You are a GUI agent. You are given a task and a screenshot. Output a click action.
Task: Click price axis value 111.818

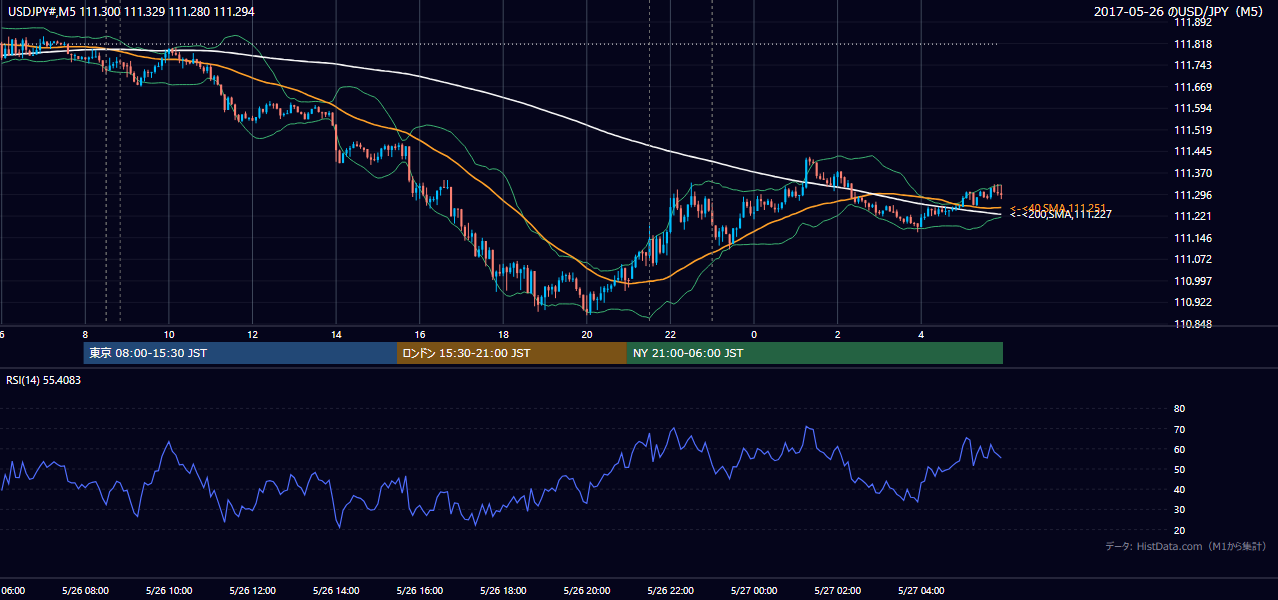point(1192,44)
